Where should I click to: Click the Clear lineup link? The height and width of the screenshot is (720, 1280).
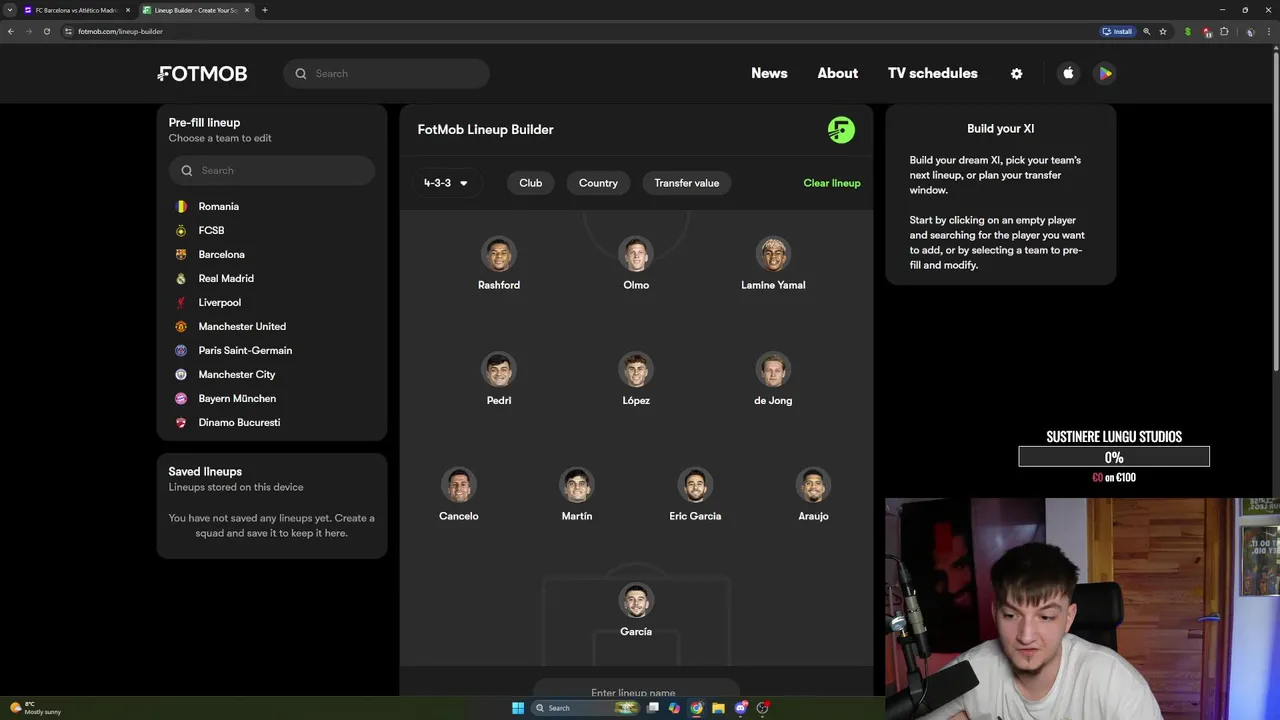[x=832, y=183]
